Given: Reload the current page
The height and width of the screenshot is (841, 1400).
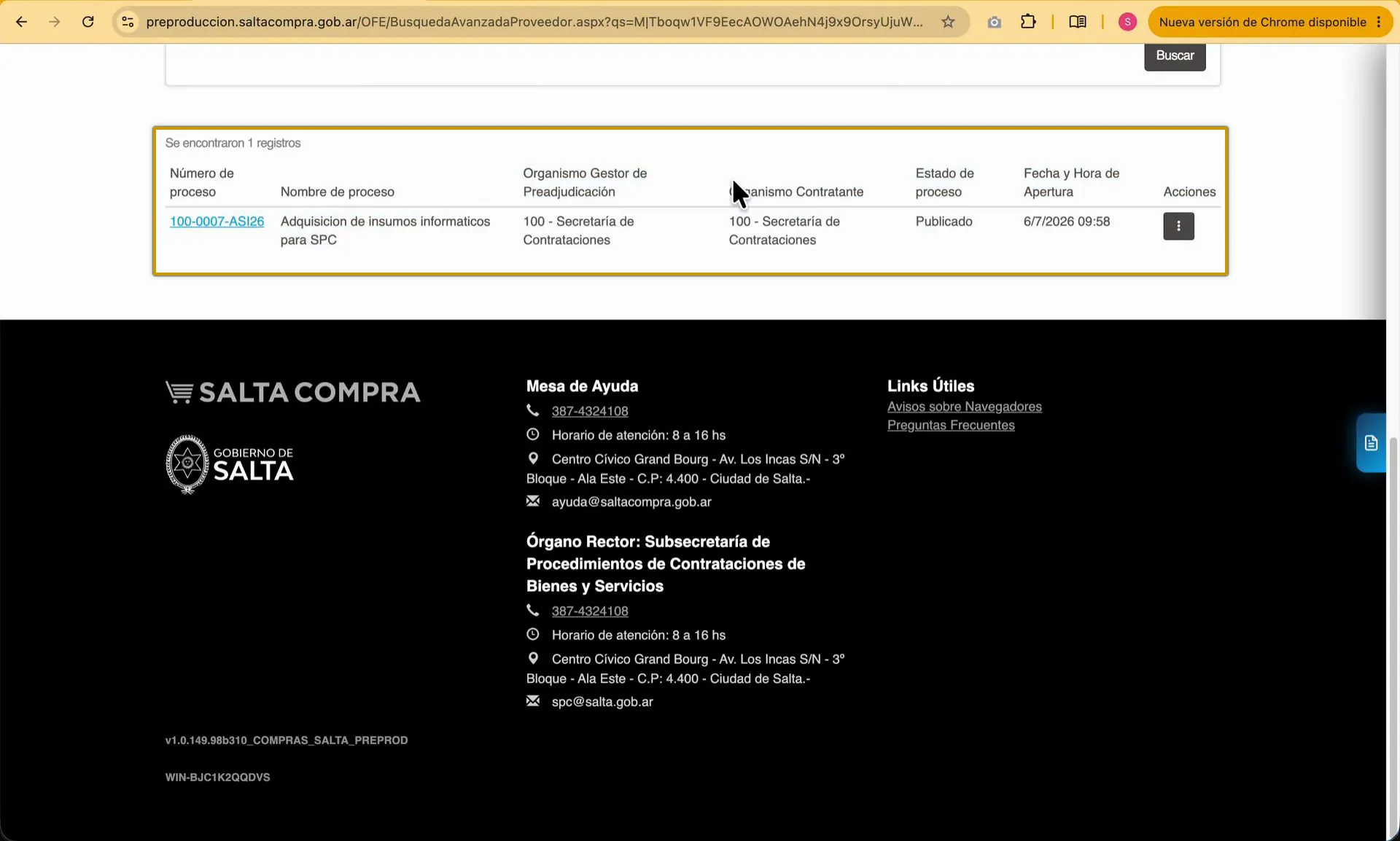Looking at the screenshot, I should [87, 22].
